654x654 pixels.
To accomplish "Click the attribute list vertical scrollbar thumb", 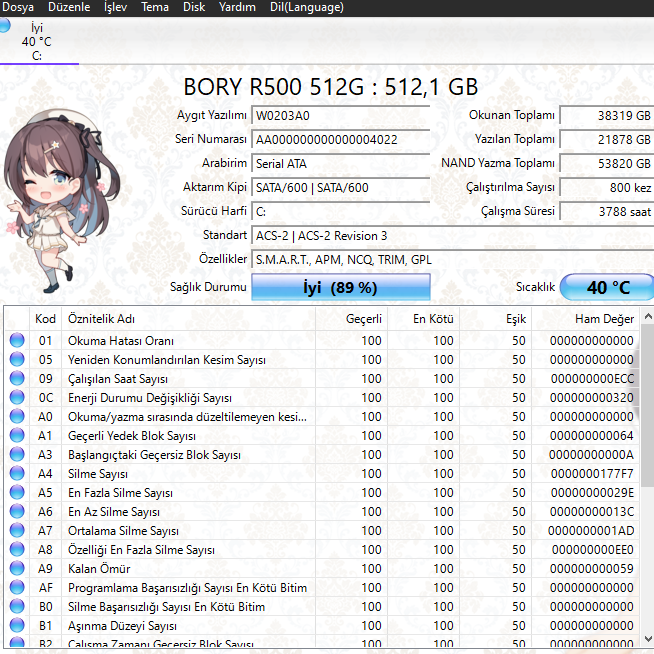I will [x=648, y=407].
